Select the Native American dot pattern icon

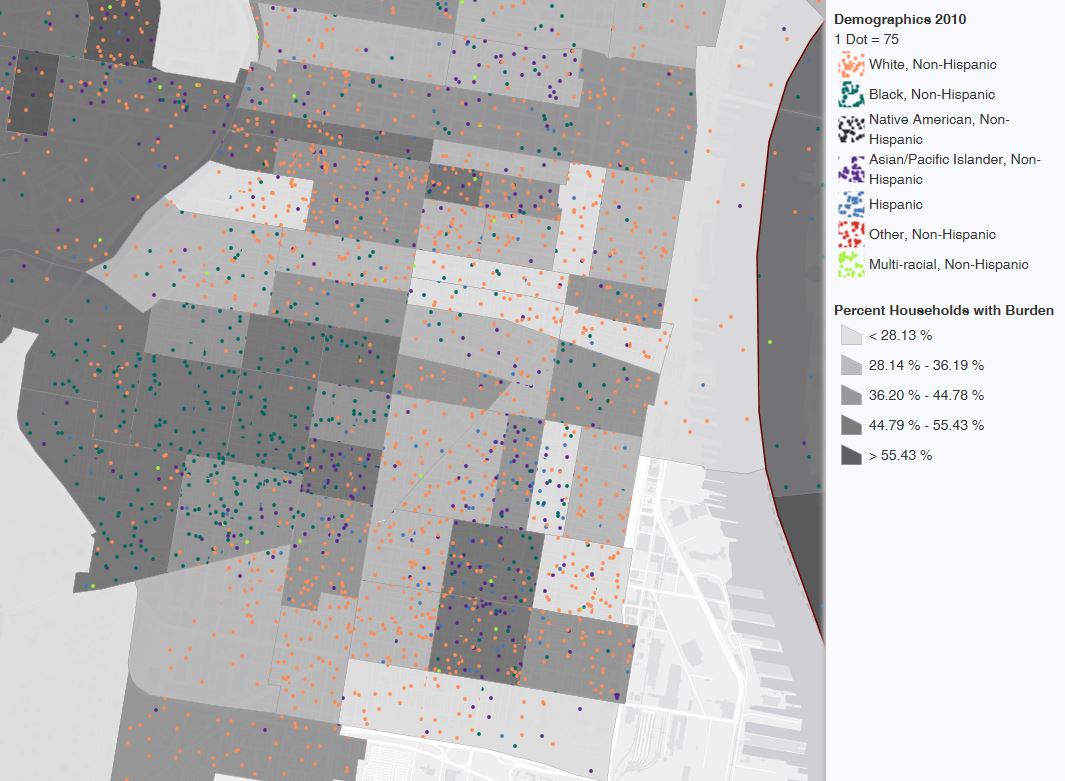850,129
